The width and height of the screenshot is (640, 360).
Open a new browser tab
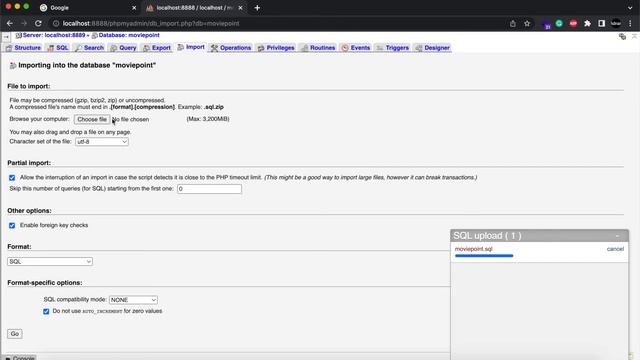257,8
